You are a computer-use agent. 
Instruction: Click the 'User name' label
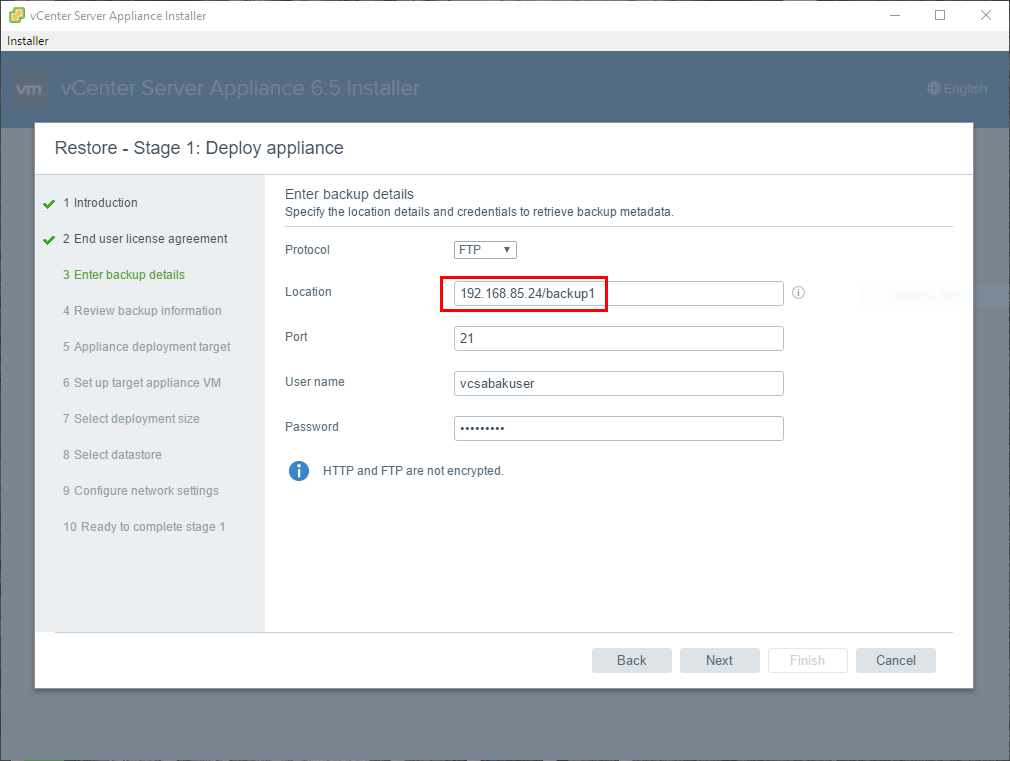coord(314,382)
